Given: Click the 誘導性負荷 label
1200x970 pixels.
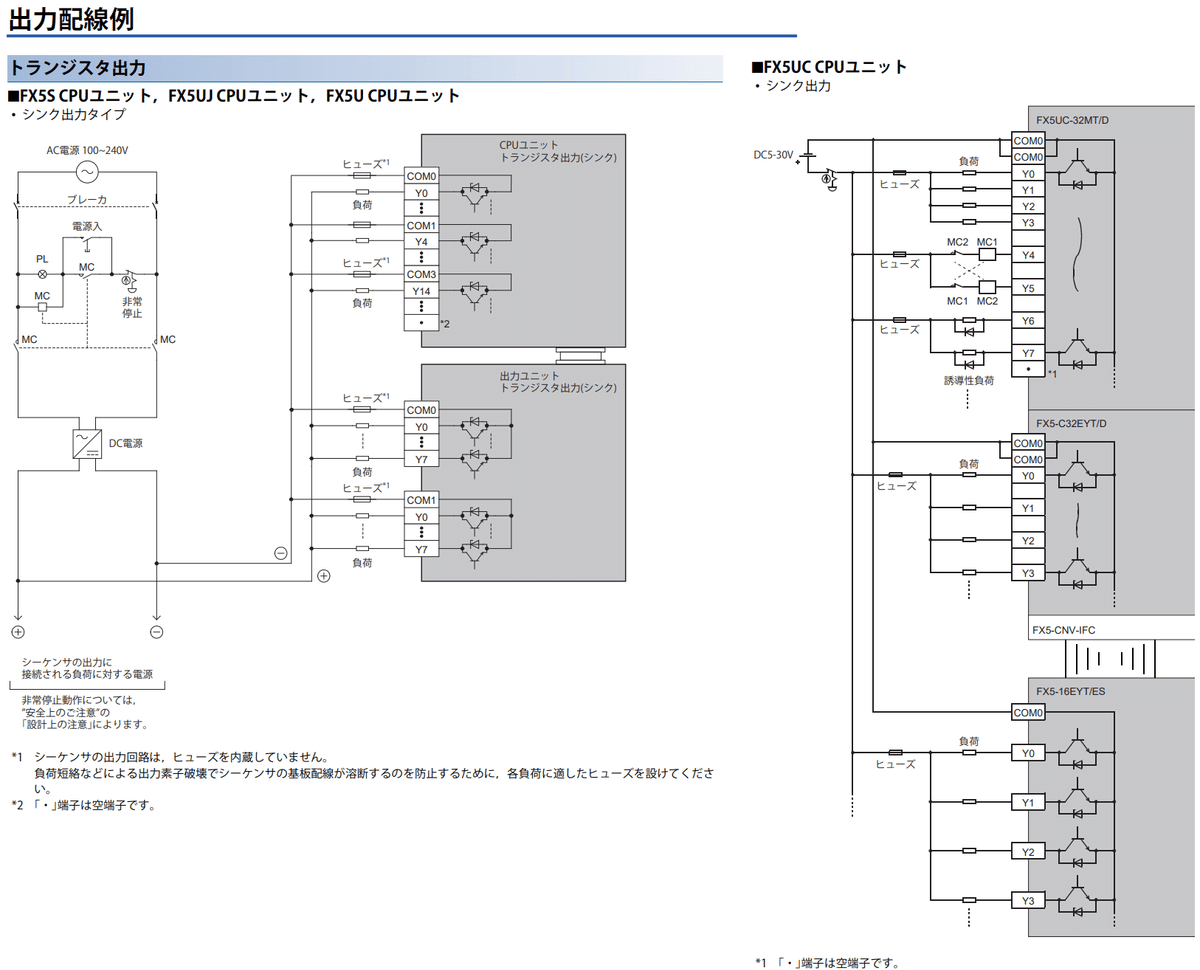Looking at the screenshot, I should click(969, 381).
